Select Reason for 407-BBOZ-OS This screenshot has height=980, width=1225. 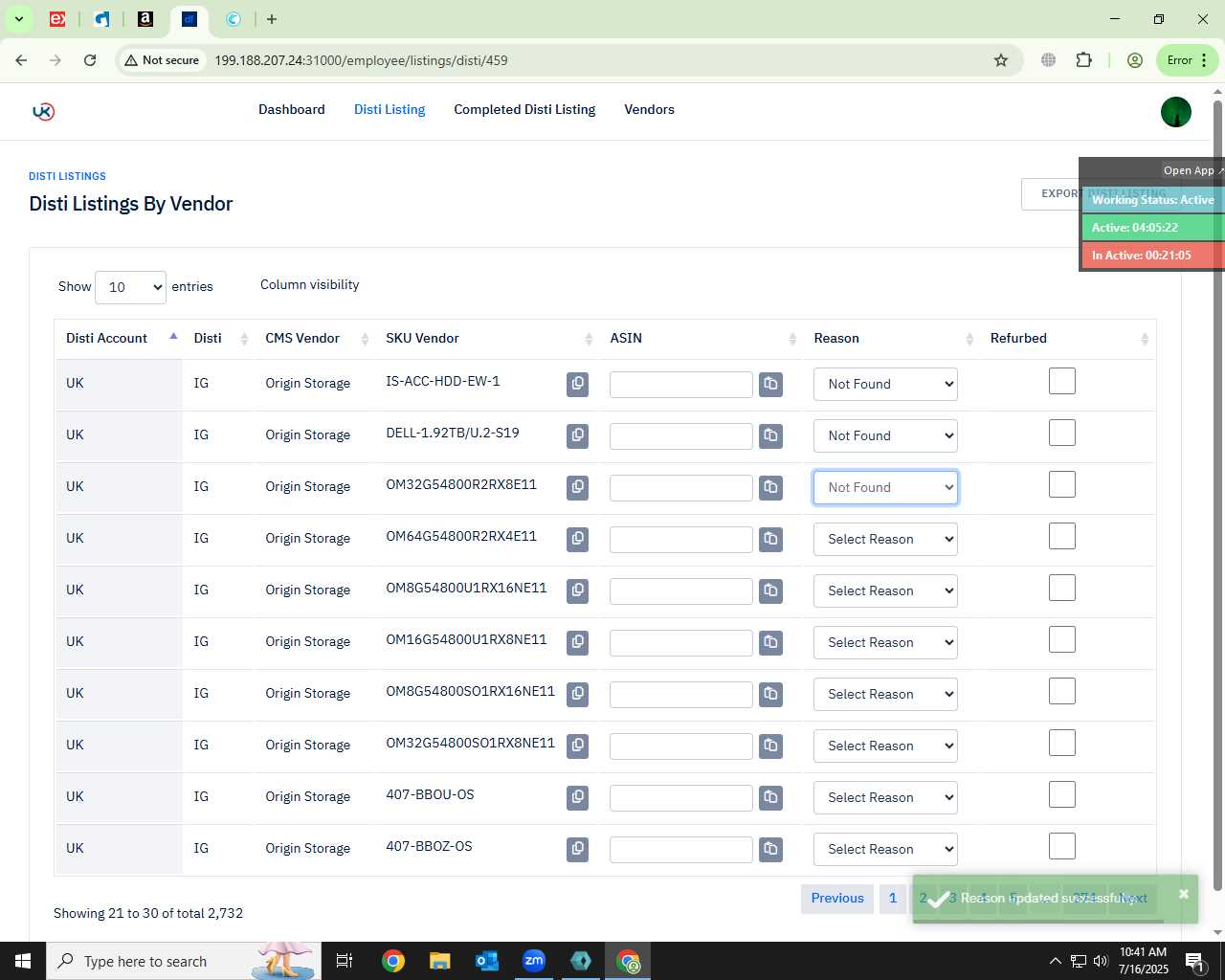885,849
